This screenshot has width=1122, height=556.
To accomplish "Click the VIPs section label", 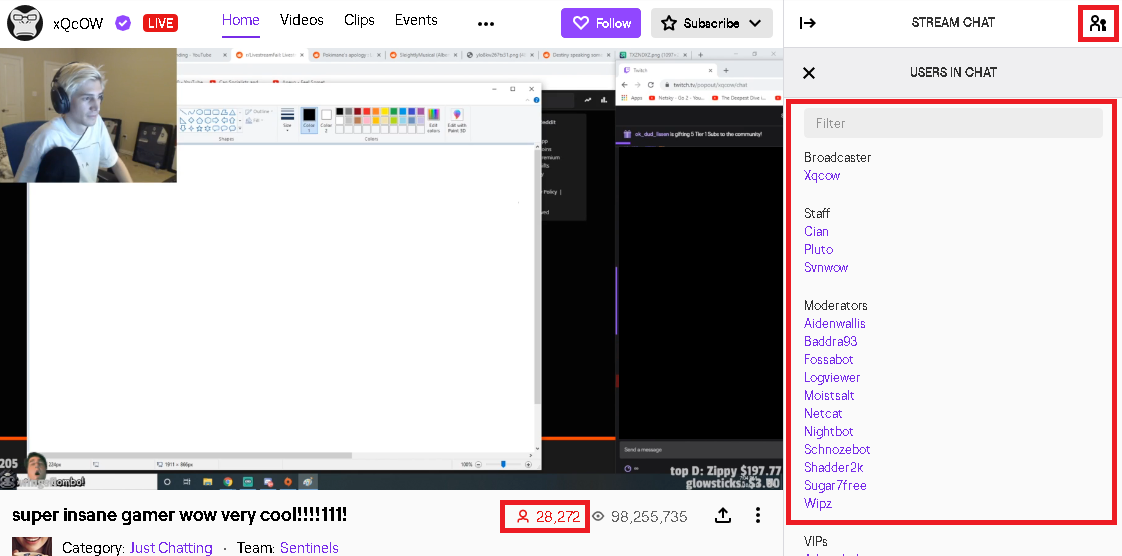I will coord(816,542).
